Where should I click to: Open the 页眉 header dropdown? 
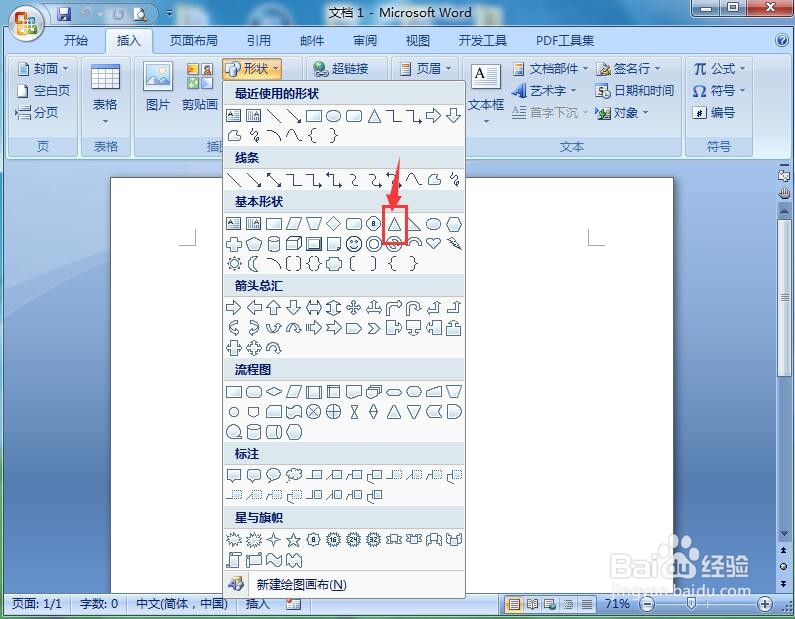click(425, 68)
